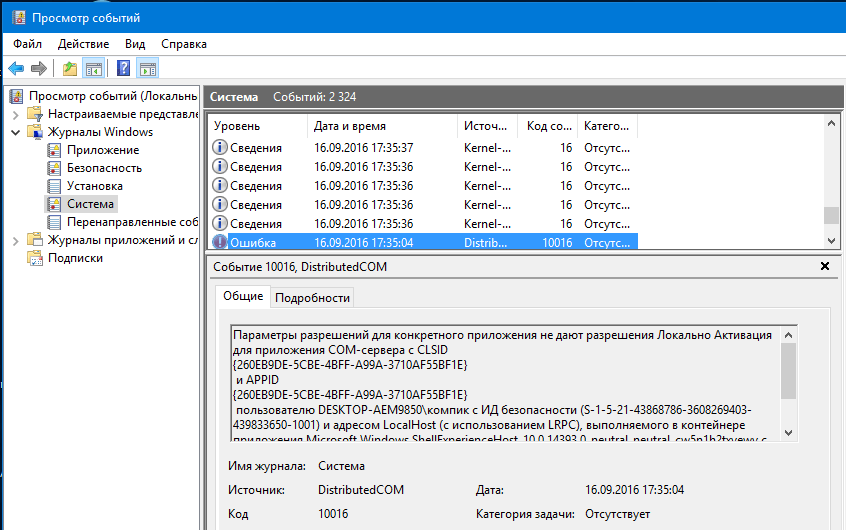Click the Back arrow toolbar icon

tap(16, 69)
